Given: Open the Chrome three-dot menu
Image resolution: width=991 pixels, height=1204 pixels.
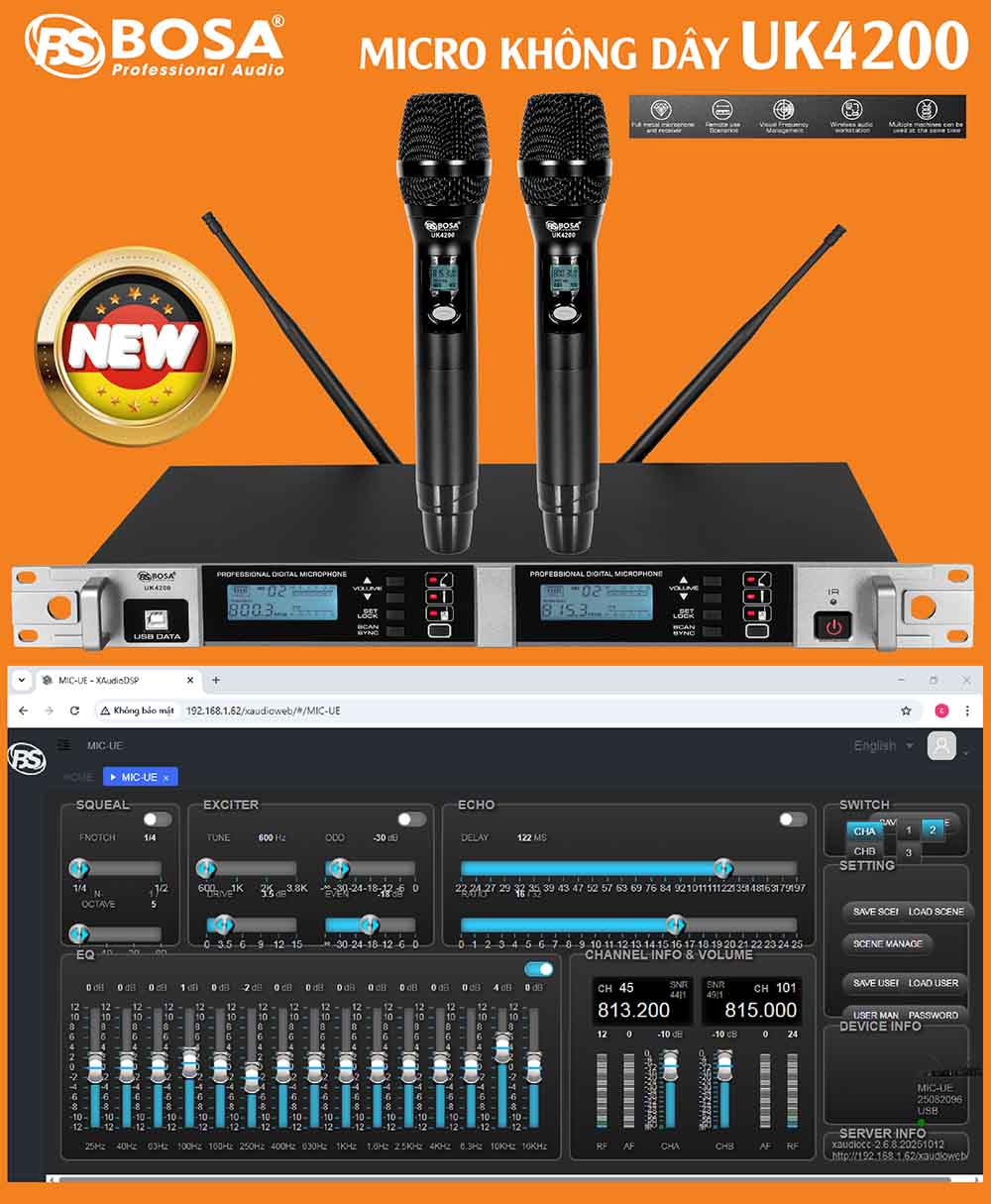Looking at the screenshot, I should (967, 711).
